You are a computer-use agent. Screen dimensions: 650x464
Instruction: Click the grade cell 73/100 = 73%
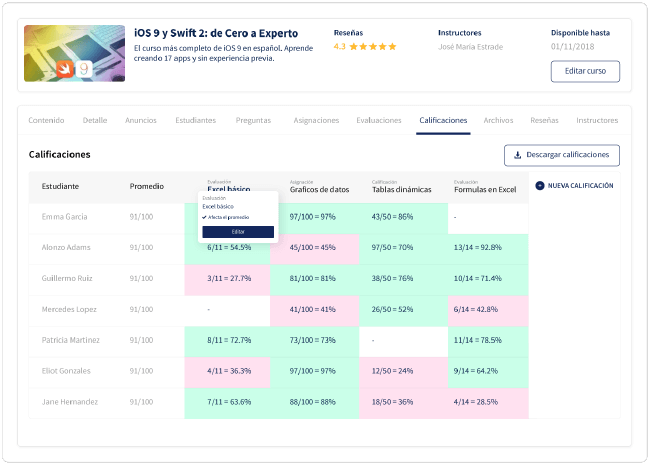315,340
